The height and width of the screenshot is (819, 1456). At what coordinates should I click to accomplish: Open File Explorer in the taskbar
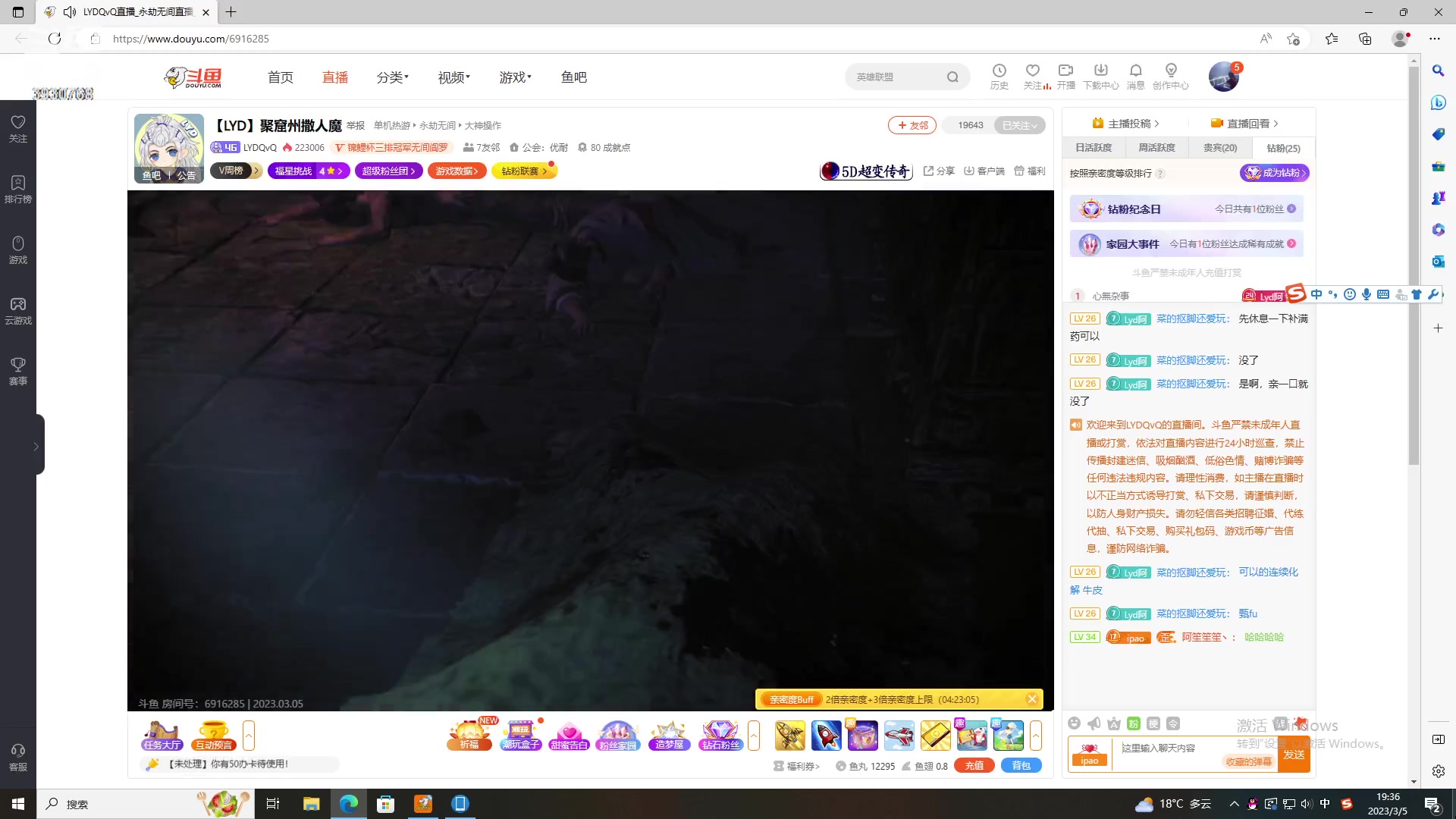tap(312, 804)
